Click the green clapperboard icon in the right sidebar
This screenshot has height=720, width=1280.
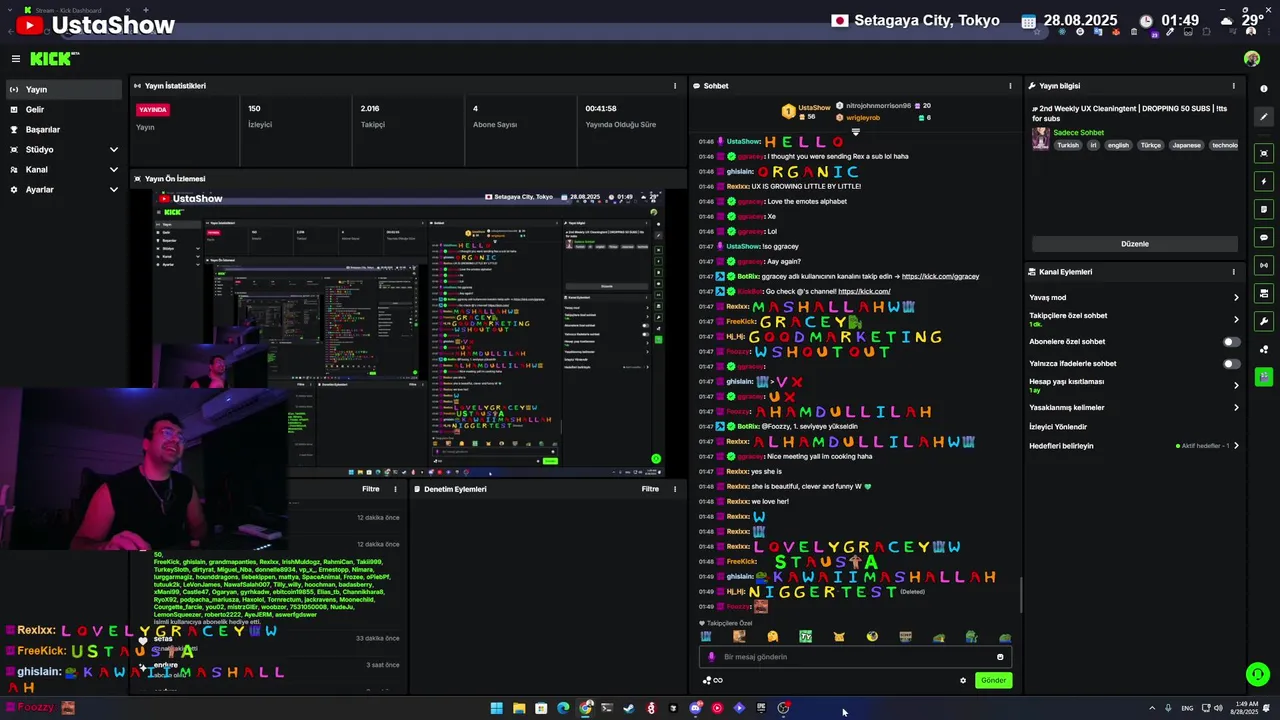1264,377
